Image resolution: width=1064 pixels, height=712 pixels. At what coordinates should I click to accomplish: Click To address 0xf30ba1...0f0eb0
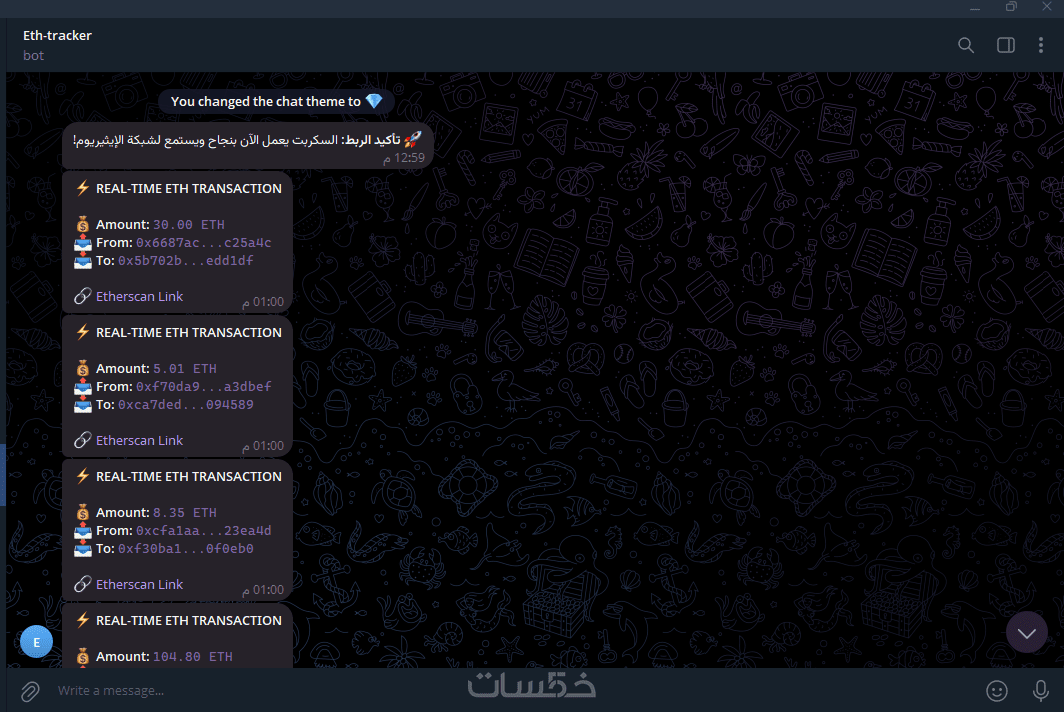tap(186, 548)
